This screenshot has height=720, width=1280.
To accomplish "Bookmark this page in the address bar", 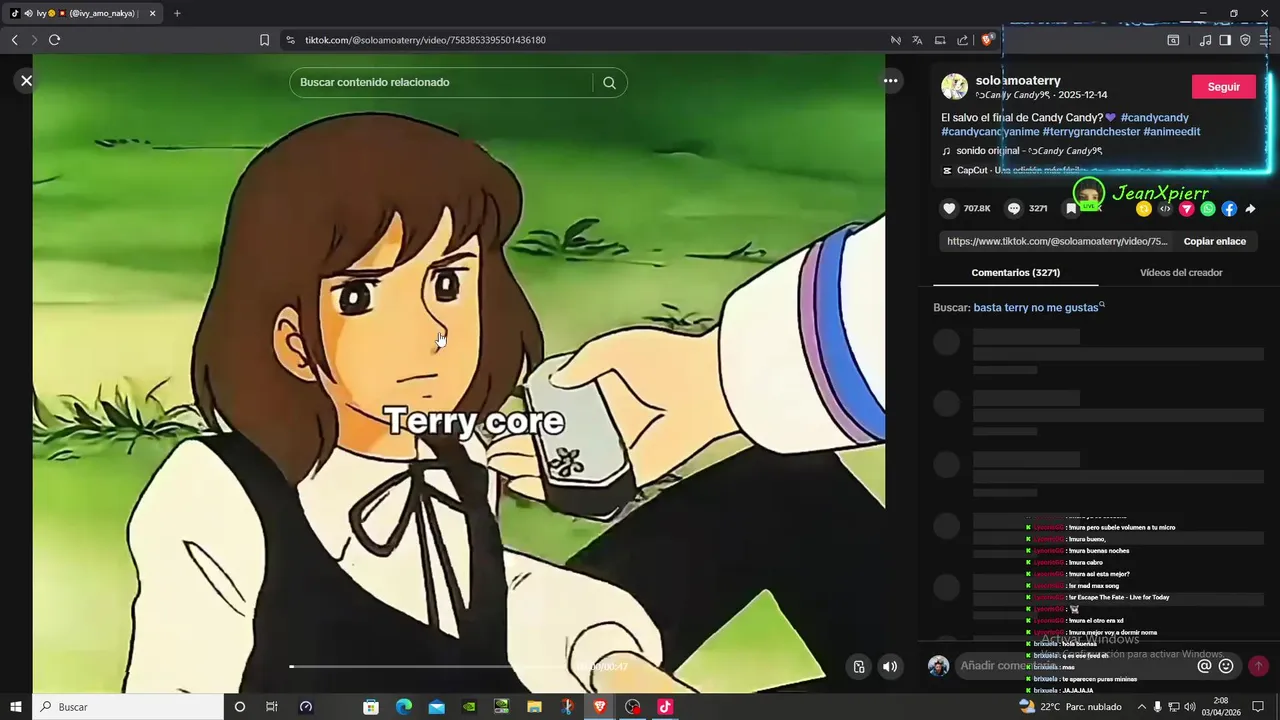I will [264, 40].
